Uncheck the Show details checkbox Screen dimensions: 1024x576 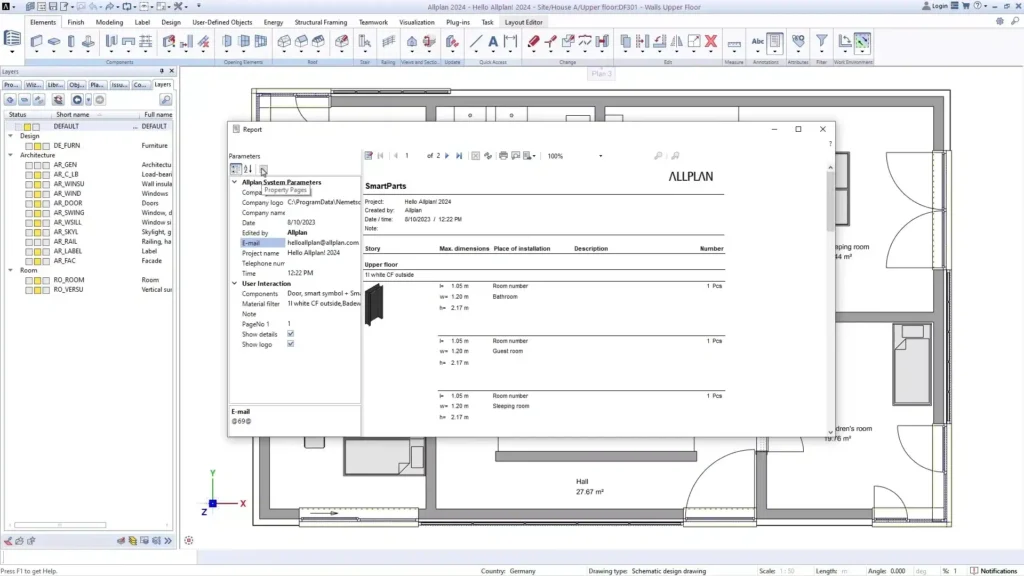point(291,334)
